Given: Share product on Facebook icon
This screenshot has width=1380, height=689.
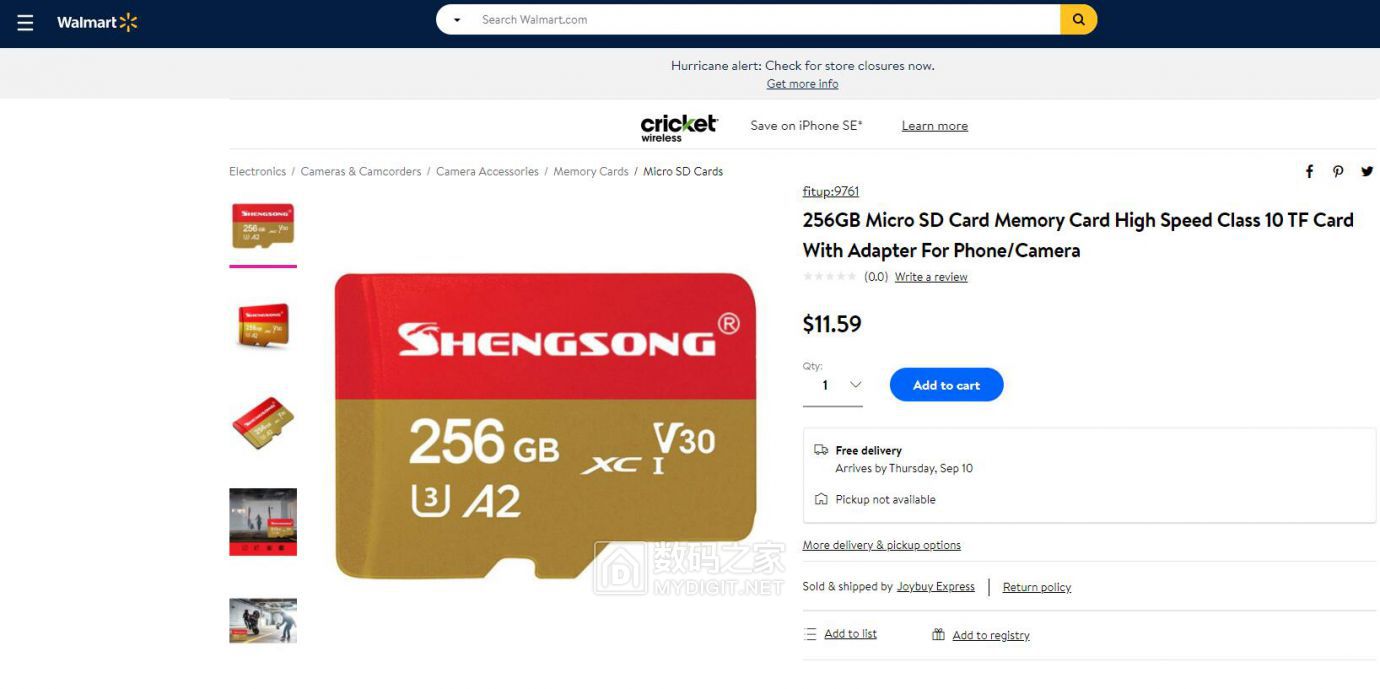Looking at the screenshot, I should point(1309,171).
